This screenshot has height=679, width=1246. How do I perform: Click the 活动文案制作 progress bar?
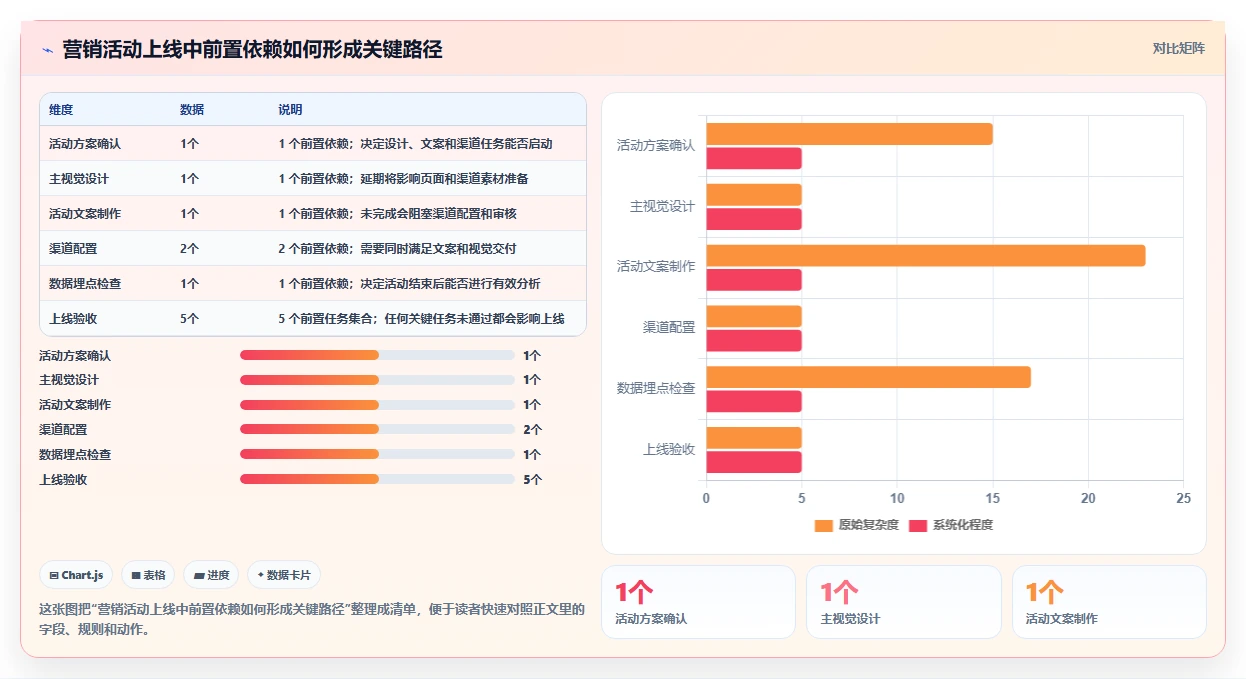point(377,405)
